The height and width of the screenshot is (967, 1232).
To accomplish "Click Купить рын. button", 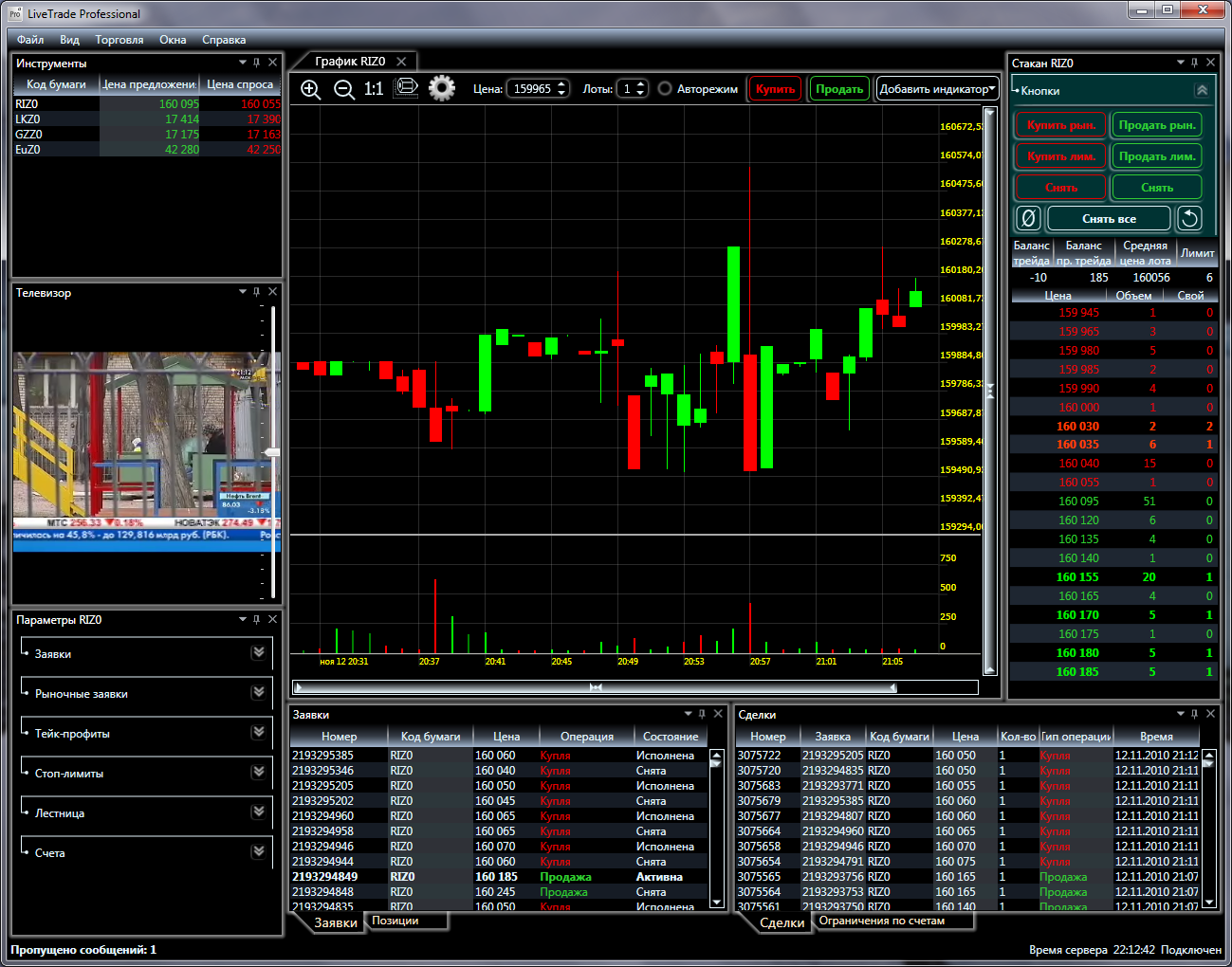I will 1061,125.
